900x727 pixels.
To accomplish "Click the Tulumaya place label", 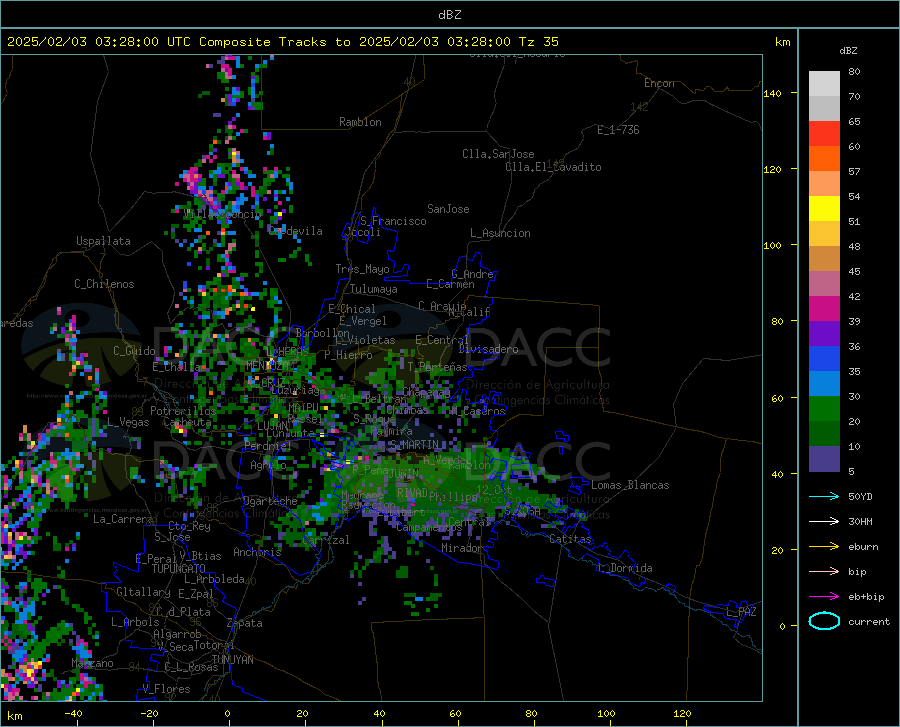I will 374,289.
